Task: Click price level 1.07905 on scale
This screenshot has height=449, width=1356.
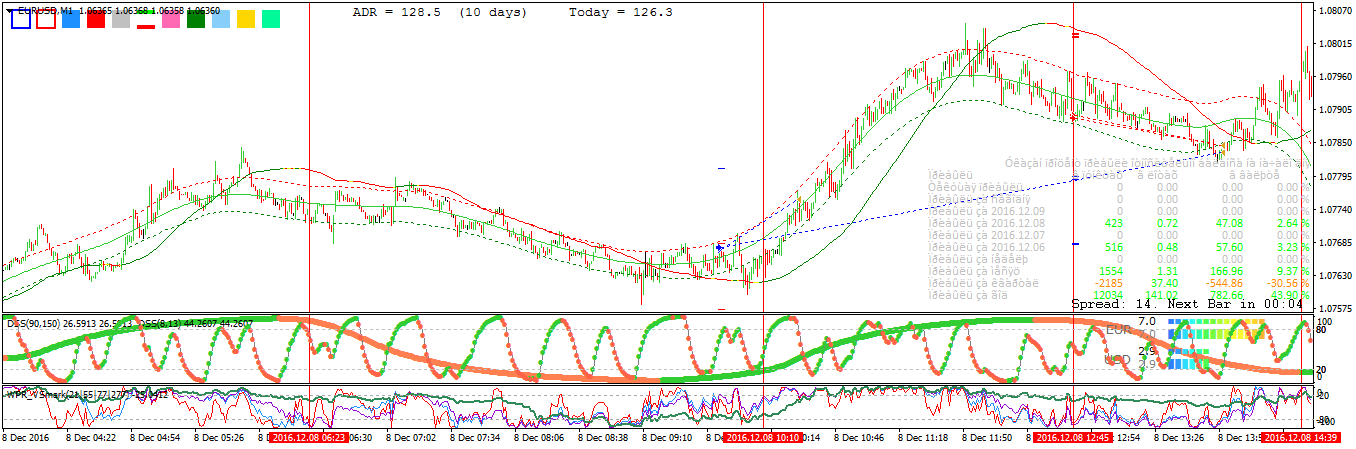Action: [1335, 110]
